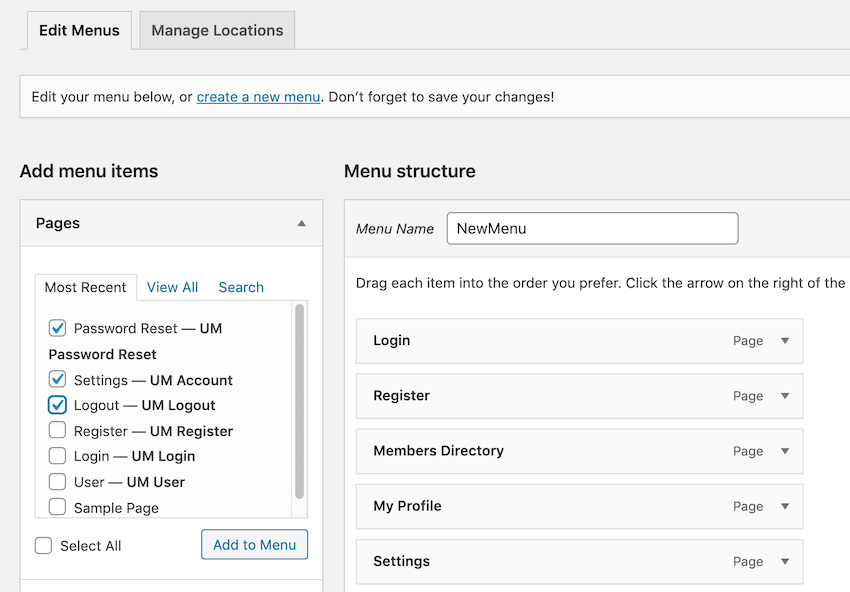The height and width of the screenshot is (592, 850).
Task: Uncheck Logout — UM Logout checkbox
Action: [58, 405]
